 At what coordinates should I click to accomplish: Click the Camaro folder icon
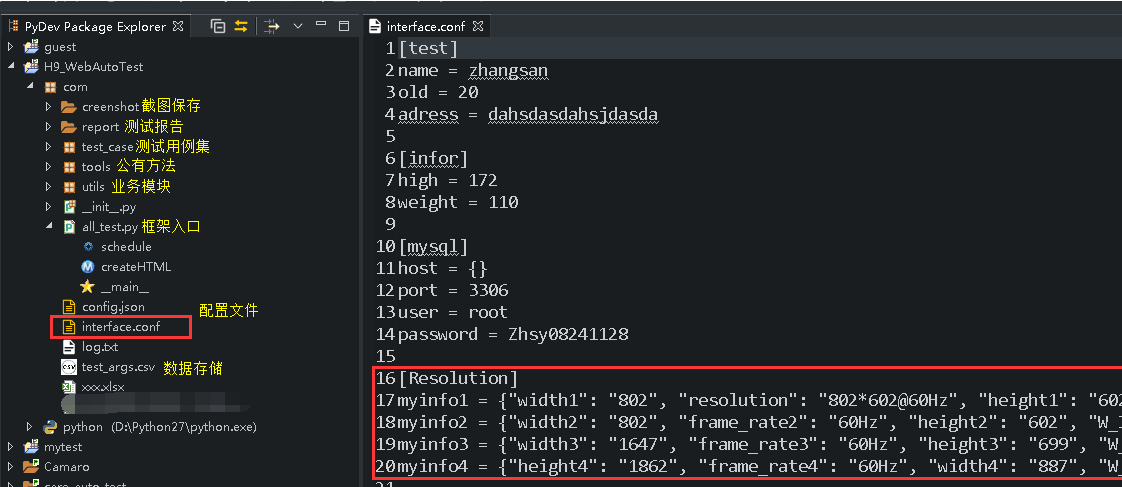(x=31, y=467)
